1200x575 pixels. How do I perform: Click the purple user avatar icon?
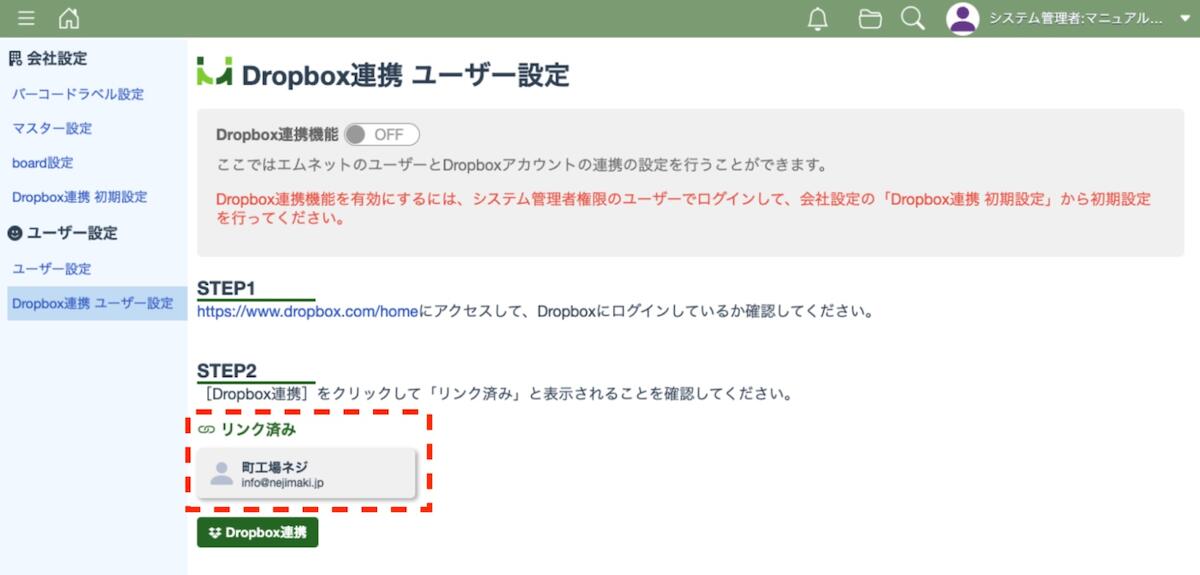tap(962, 18)
